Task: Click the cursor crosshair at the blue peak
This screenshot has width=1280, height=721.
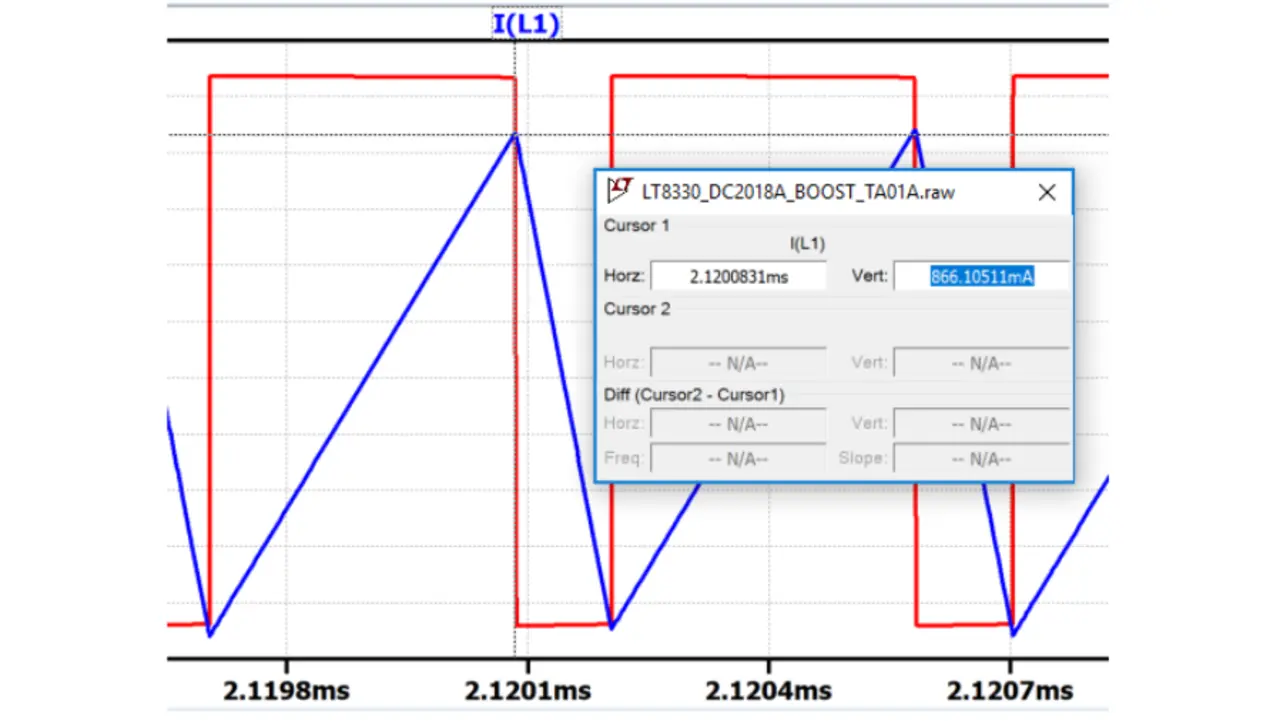Action: pyautogui.click(x=515, y=135)
